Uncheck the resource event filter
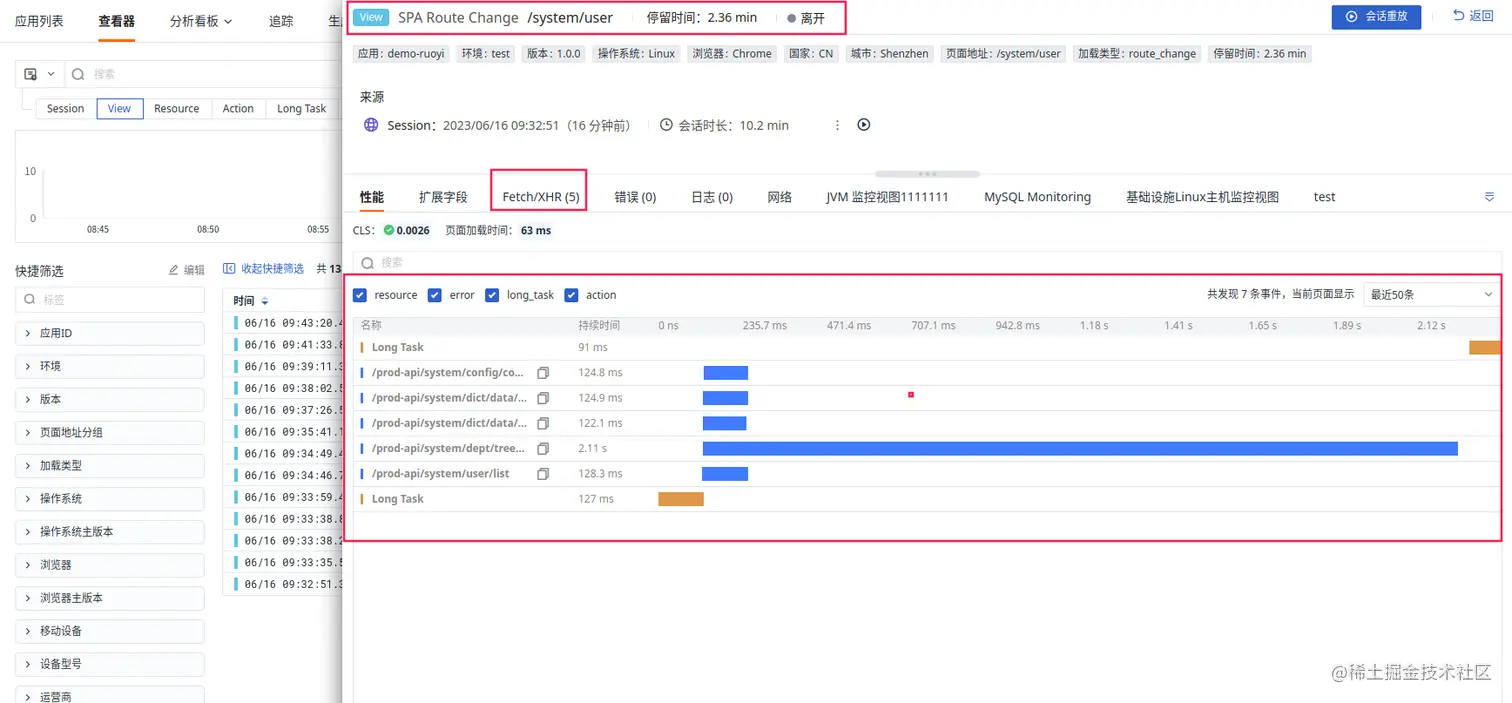 (360, 295)
